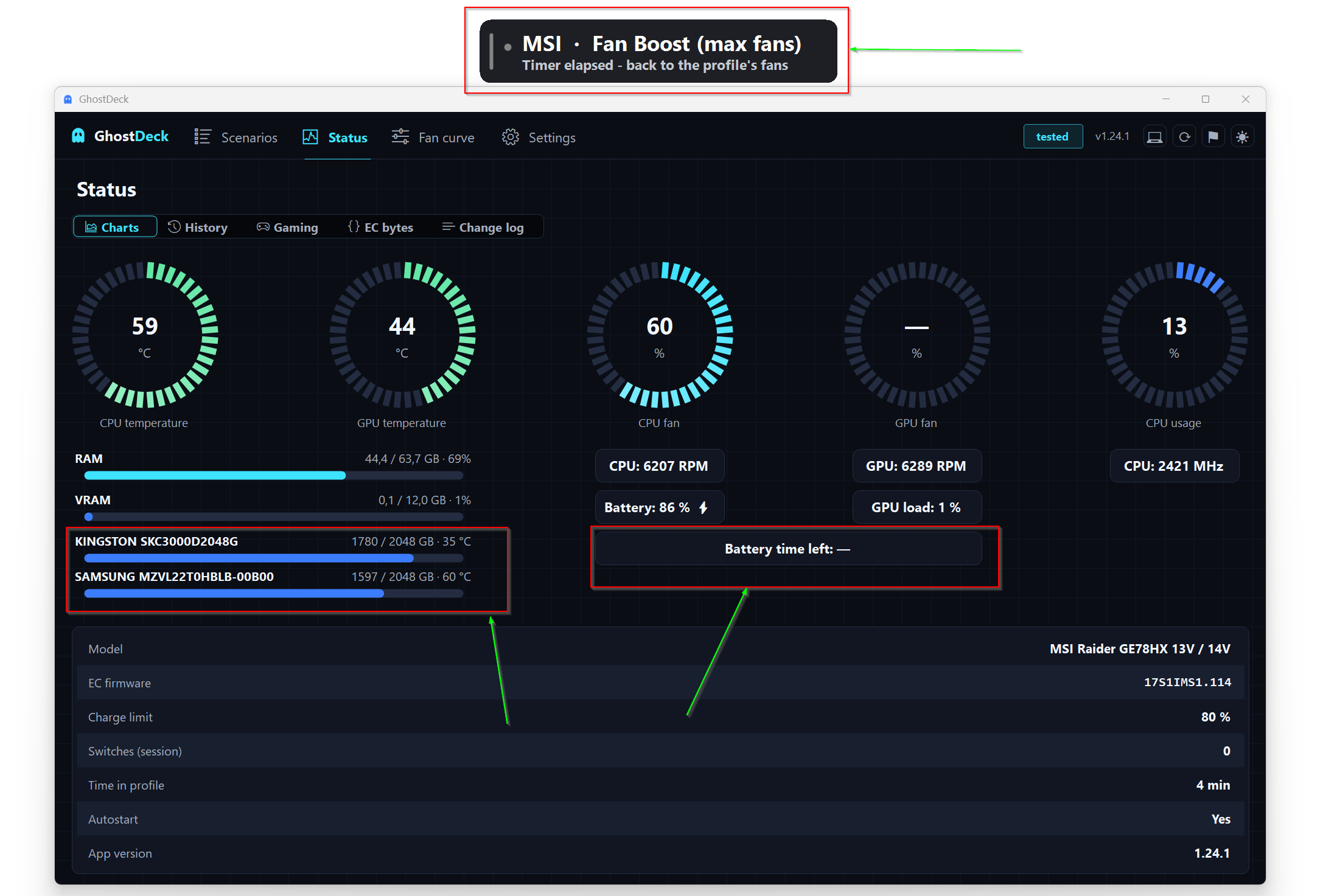The image size is (1323, 896).
Task: Select the History sub-tab
Action: 198,227
